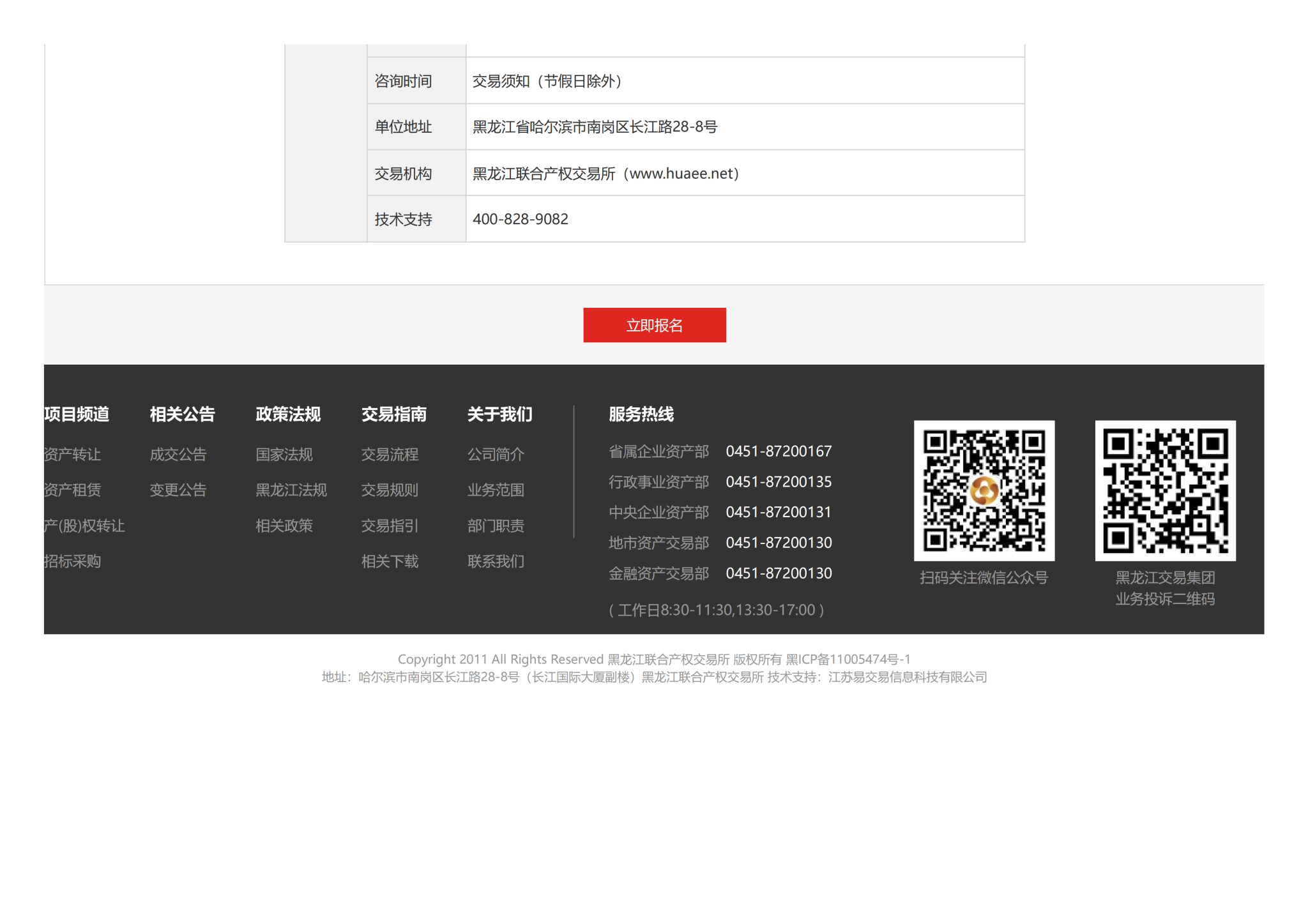Go to 产(股)权转让 channel

(x=84, y=526)
